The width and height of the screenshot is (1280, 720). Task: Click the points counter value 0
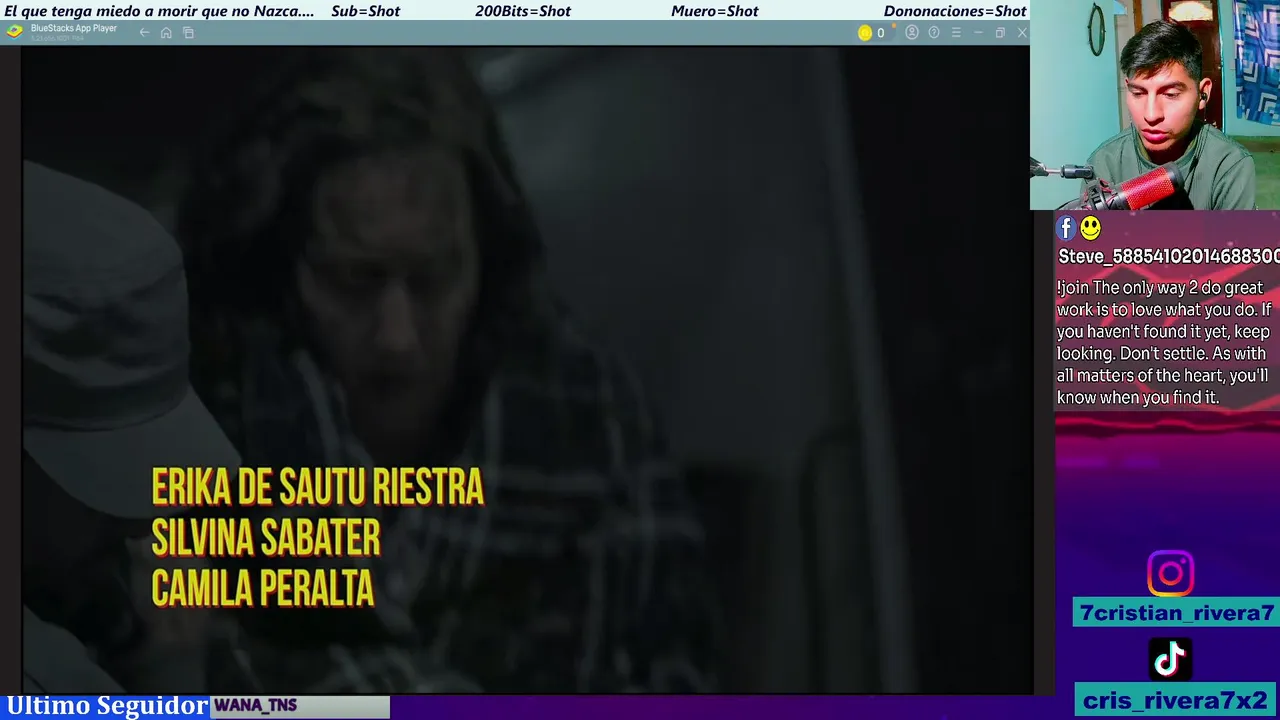pyautogui.click(x=881, y=33)
